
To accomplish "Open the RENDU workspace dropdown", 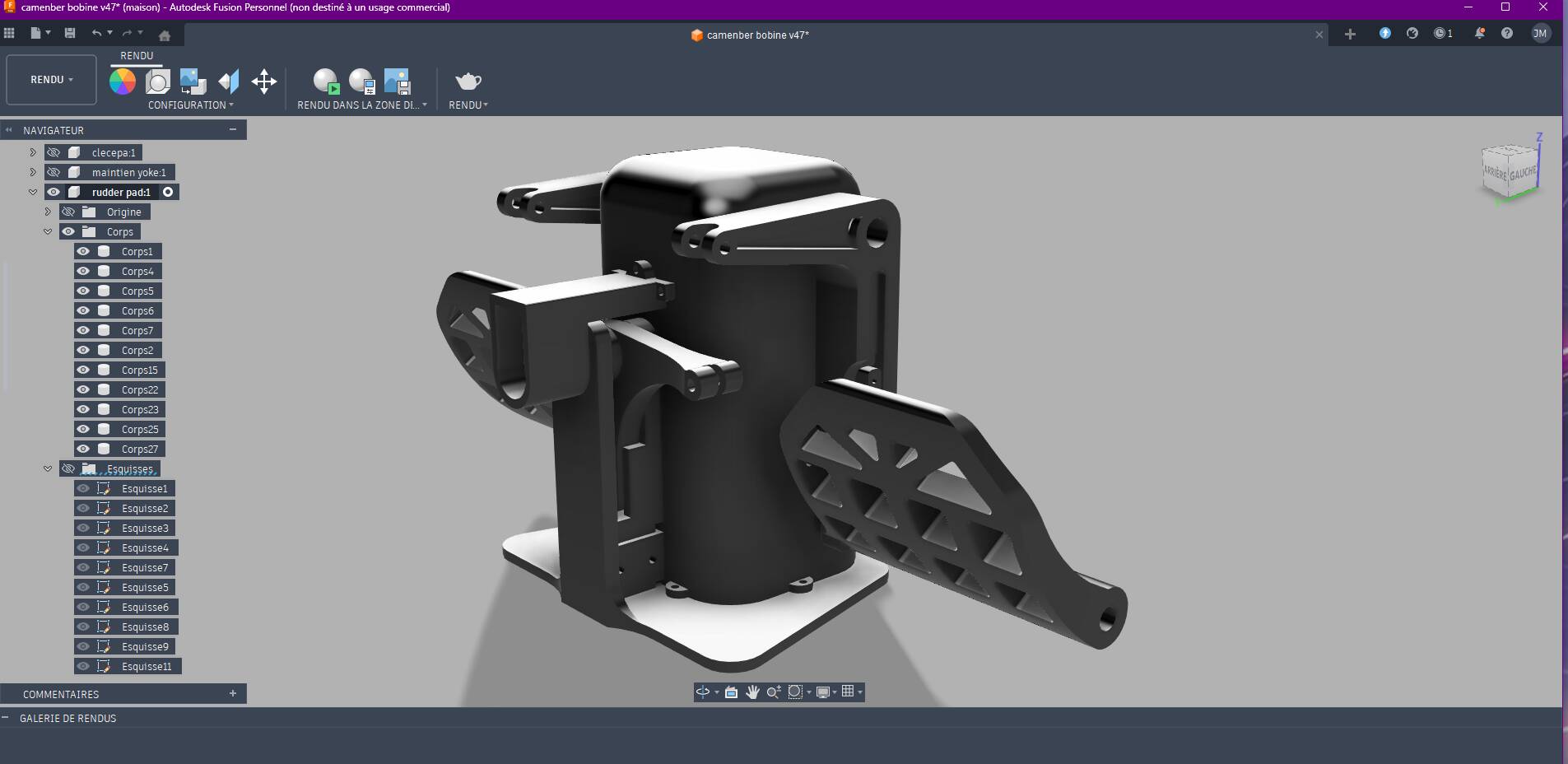I will pos(51,80).
